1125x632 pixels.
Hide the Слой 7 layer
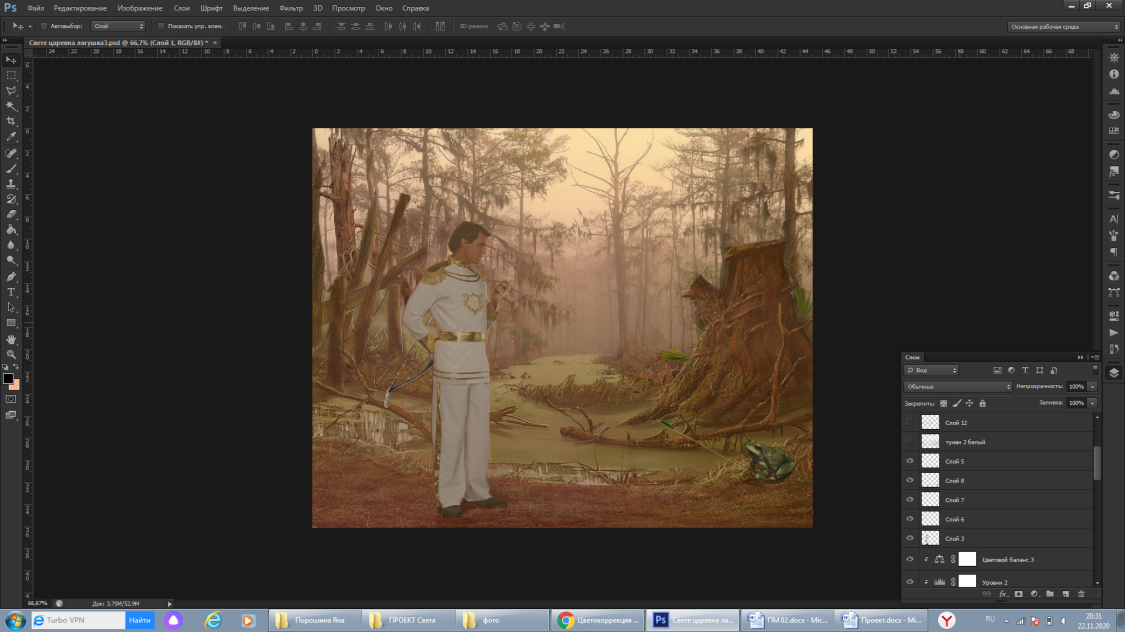[910, 500]
